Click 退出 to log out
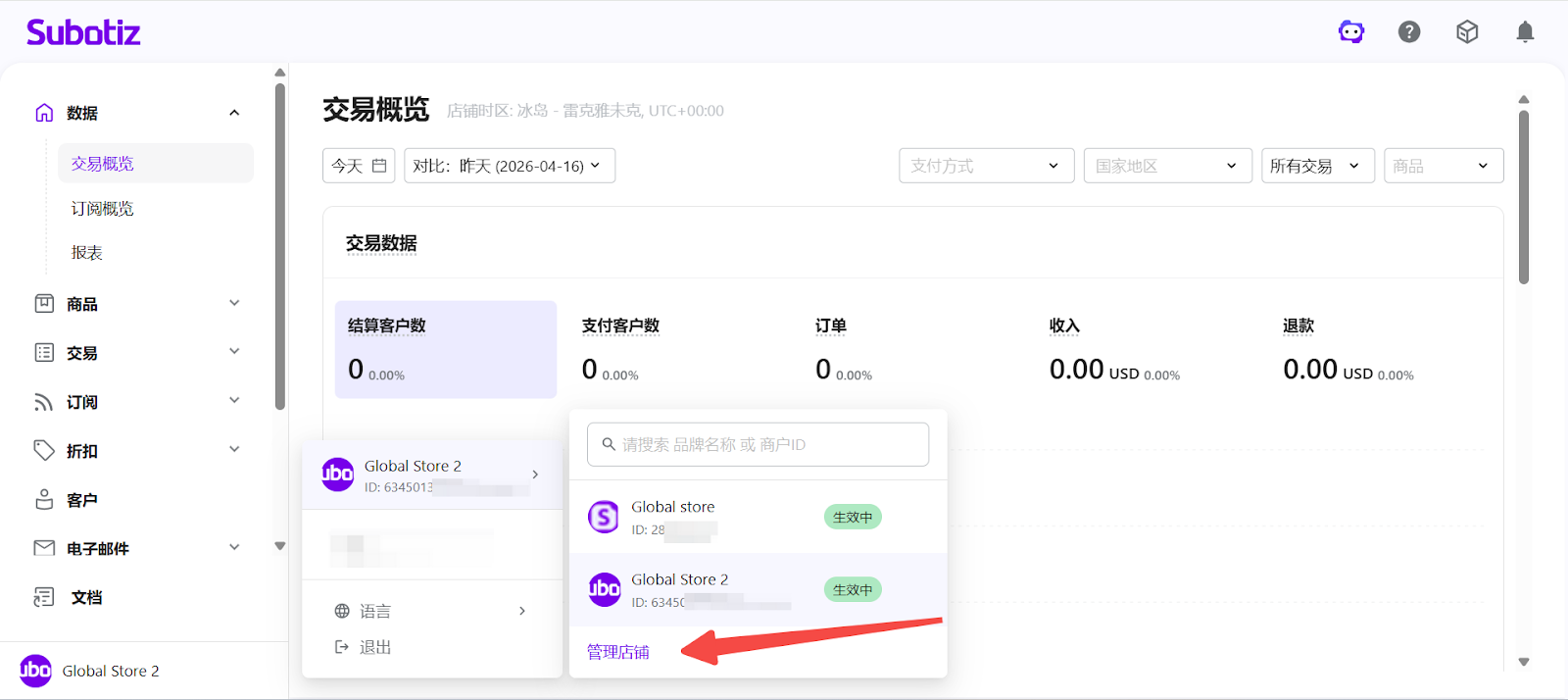The height and width of the screenshot is (700, 1568). click(374, 647)
